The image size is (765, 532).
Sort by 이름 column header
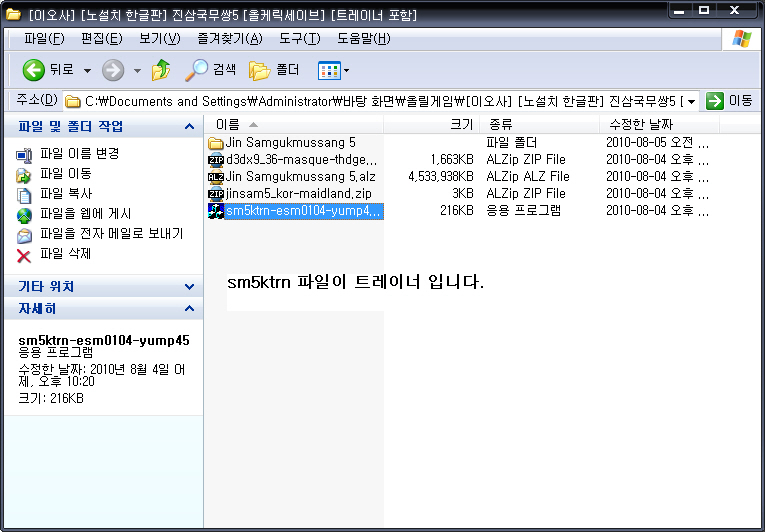click(294, 124)
